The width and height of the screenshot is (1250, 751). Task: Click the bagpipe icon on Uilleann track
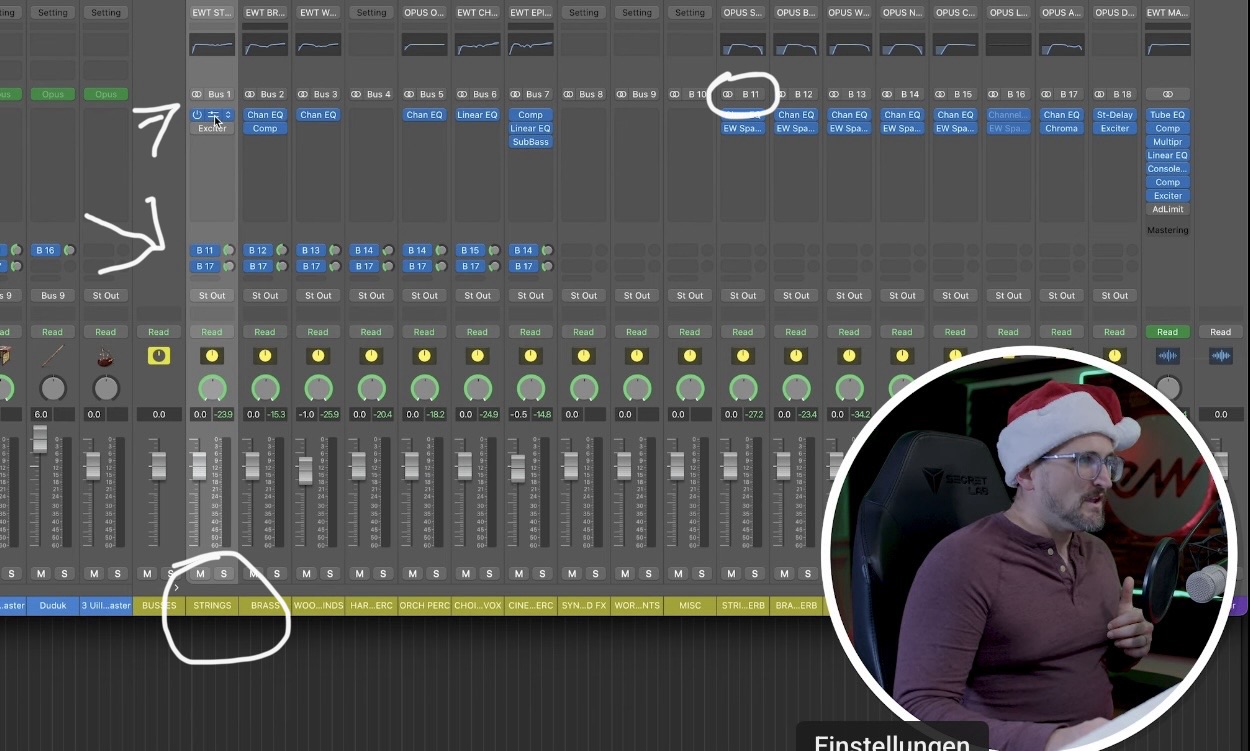[x=105, y=355]
